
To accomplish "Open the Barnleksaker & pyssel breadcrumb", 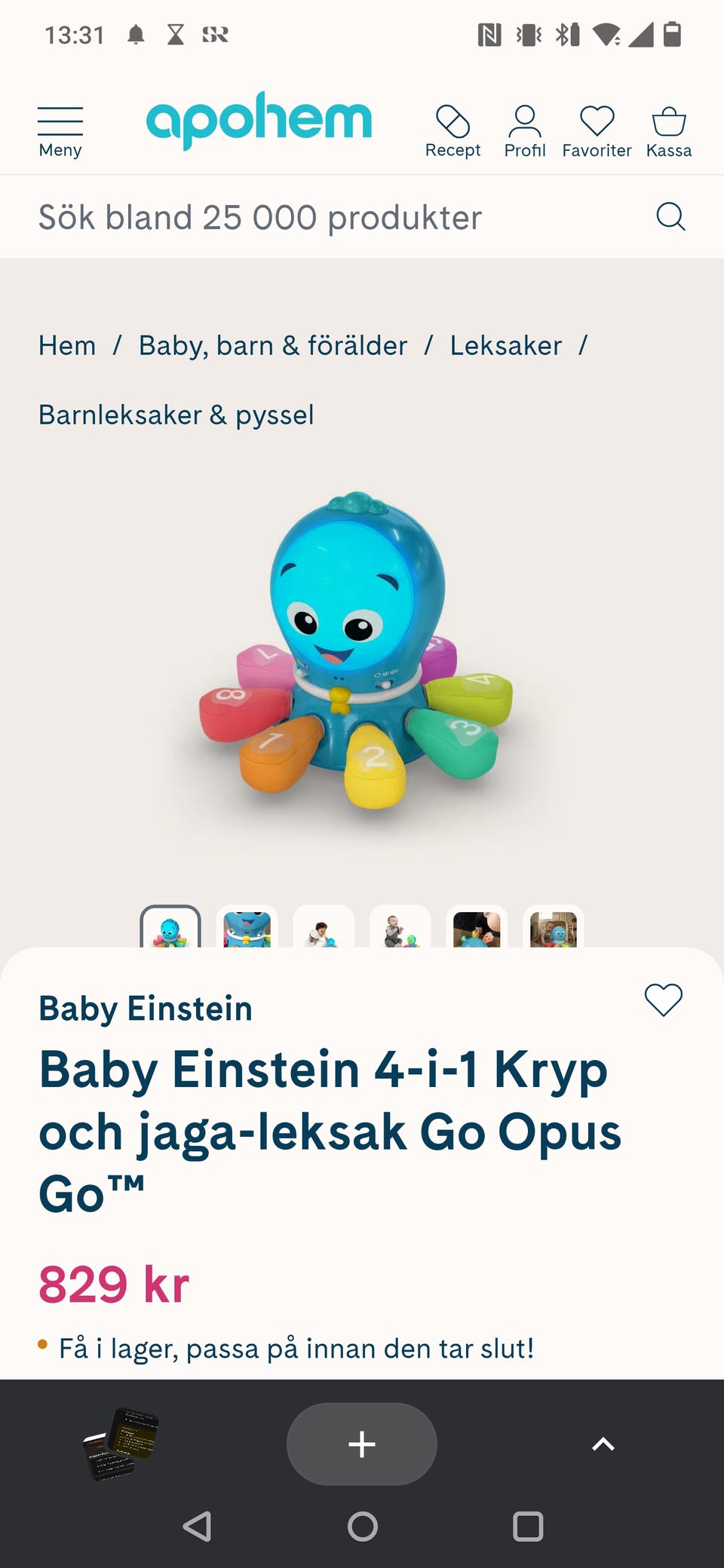I will click(x=176, y=415).
